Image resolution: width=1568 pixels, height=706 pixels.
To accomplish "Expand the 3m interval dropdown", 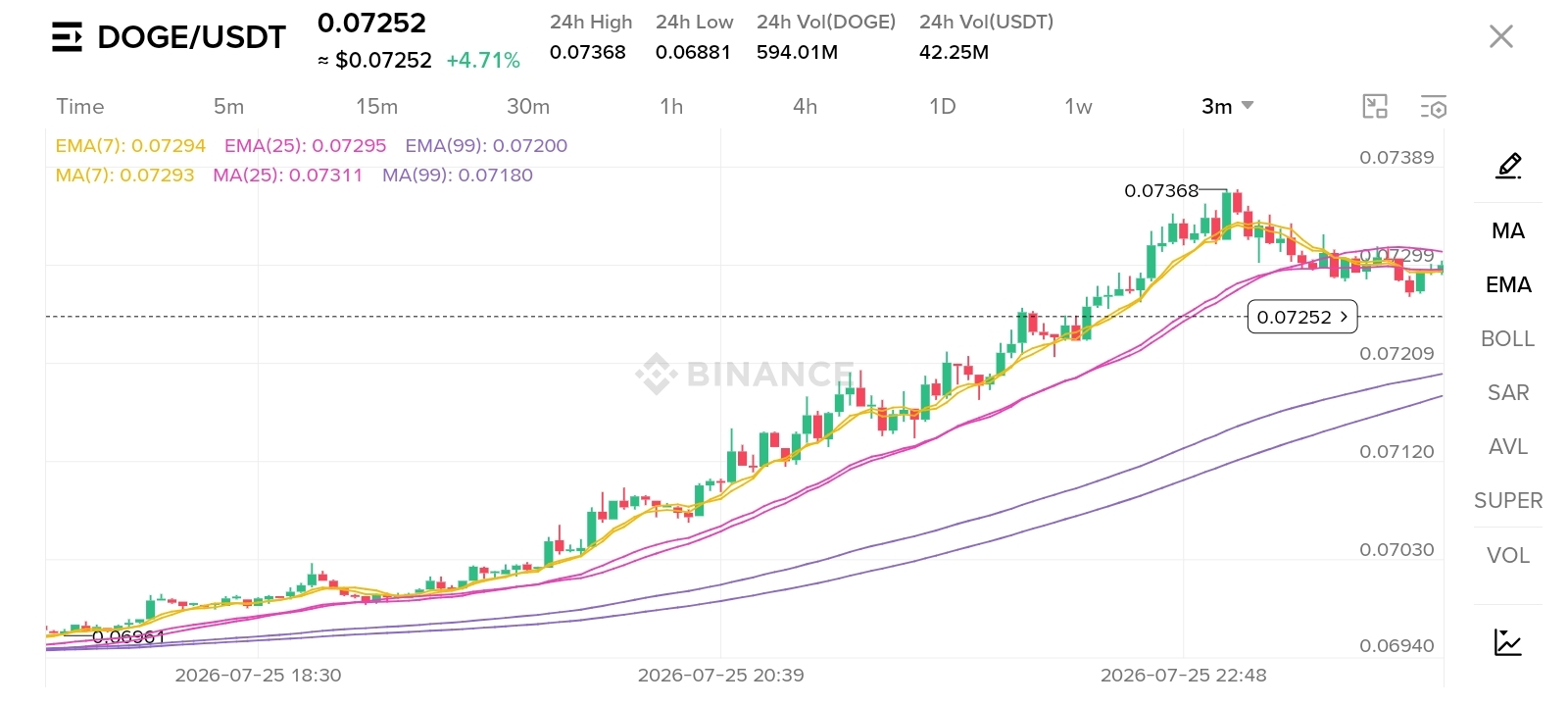I will [x=1228, y=106].
